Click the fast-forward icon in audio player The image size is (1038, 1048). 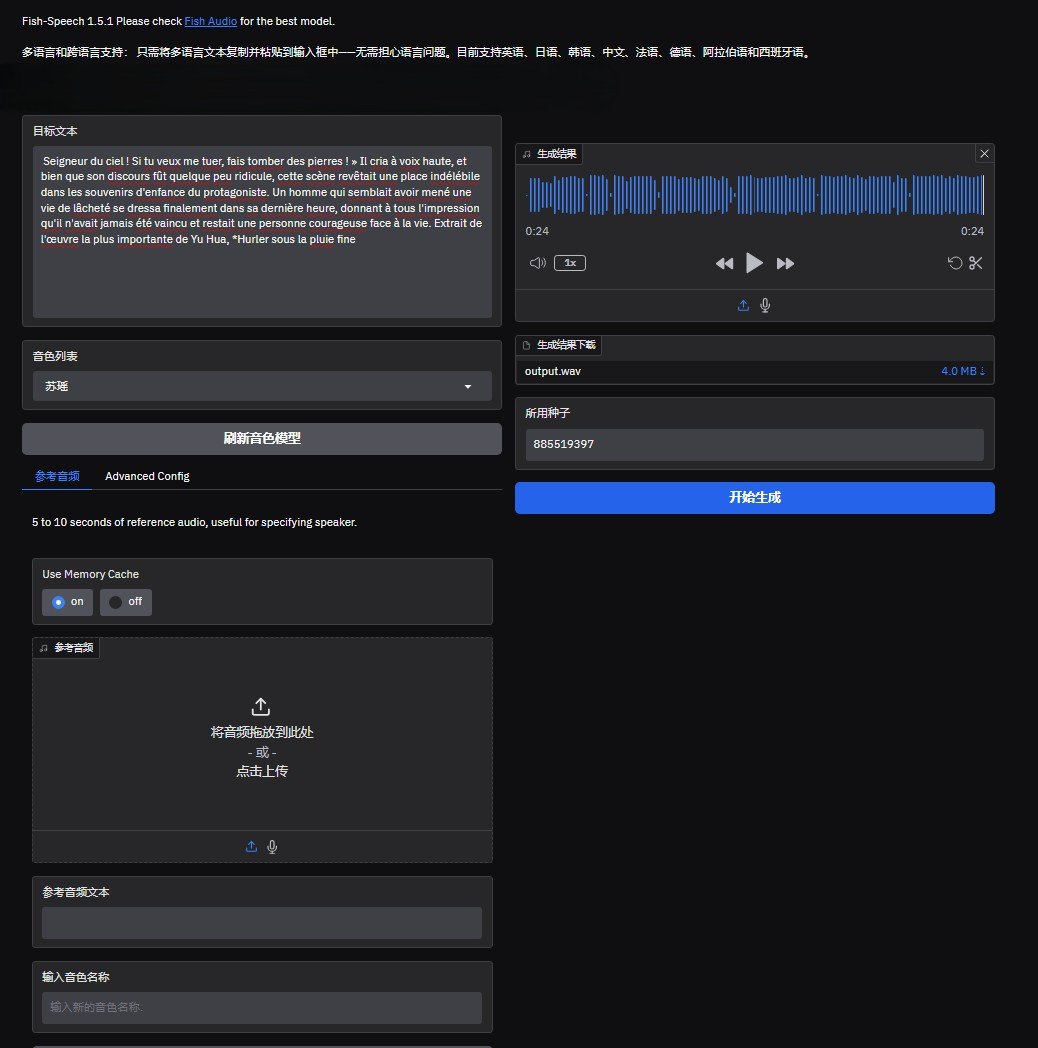pos(785,263)
